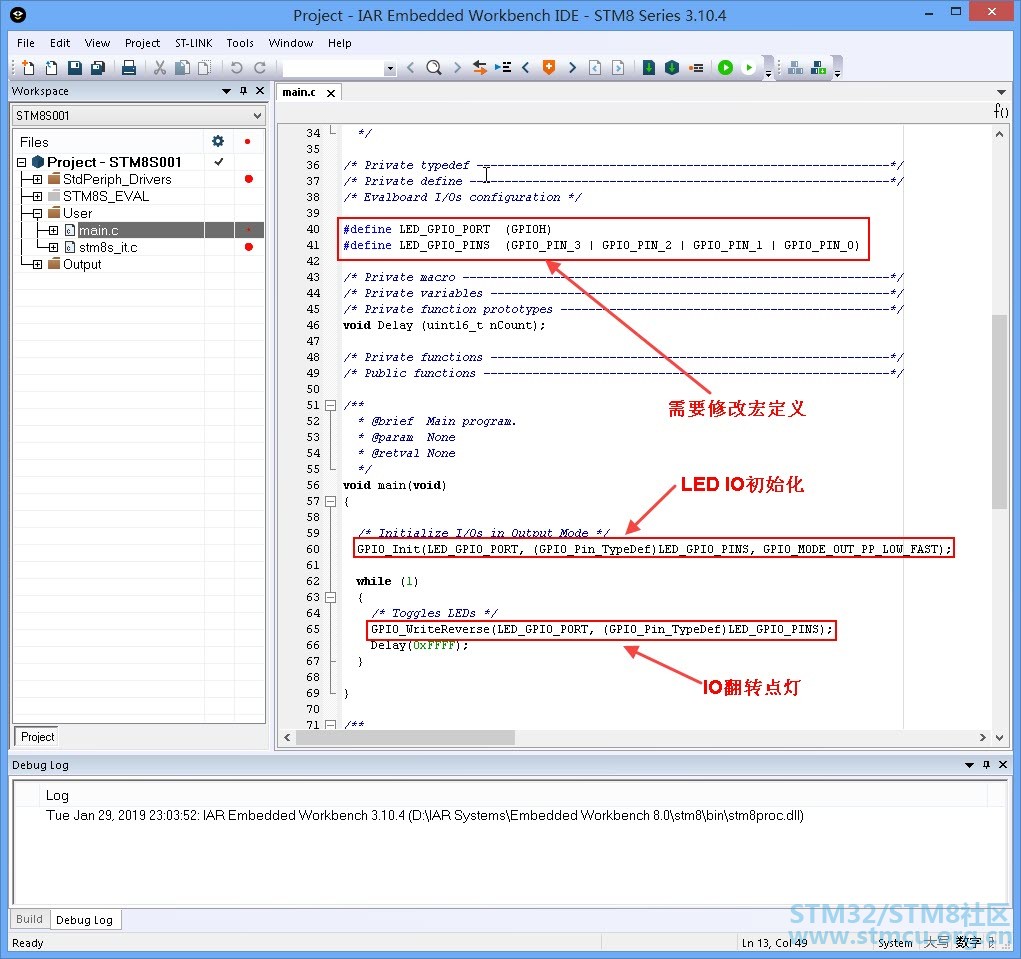The height and width of the screenshot is (959, 1021).
Task: Collapse code fold at line 51
Action: coord(330,405)
